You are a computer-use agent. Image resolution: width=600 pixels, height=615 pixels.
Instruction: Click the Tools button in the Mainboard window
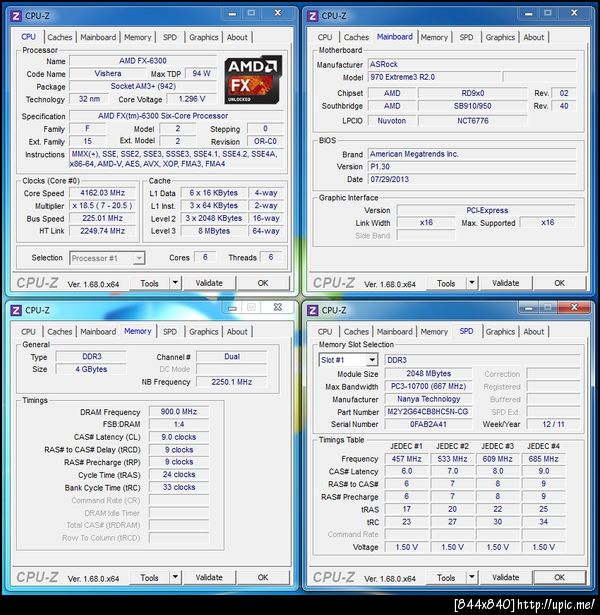(446, 283)
